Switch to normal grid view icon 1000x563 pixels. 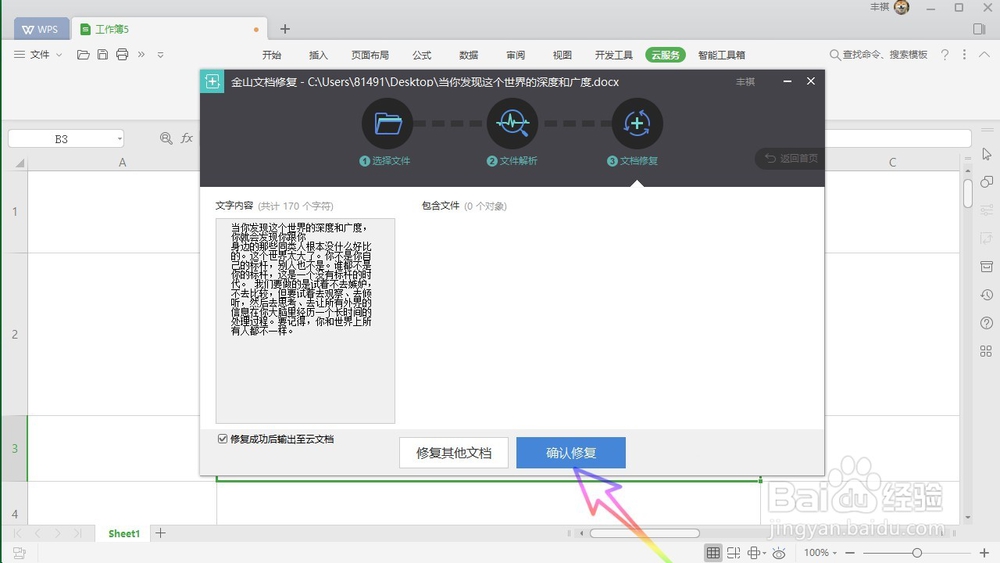(x=713, y=553)
